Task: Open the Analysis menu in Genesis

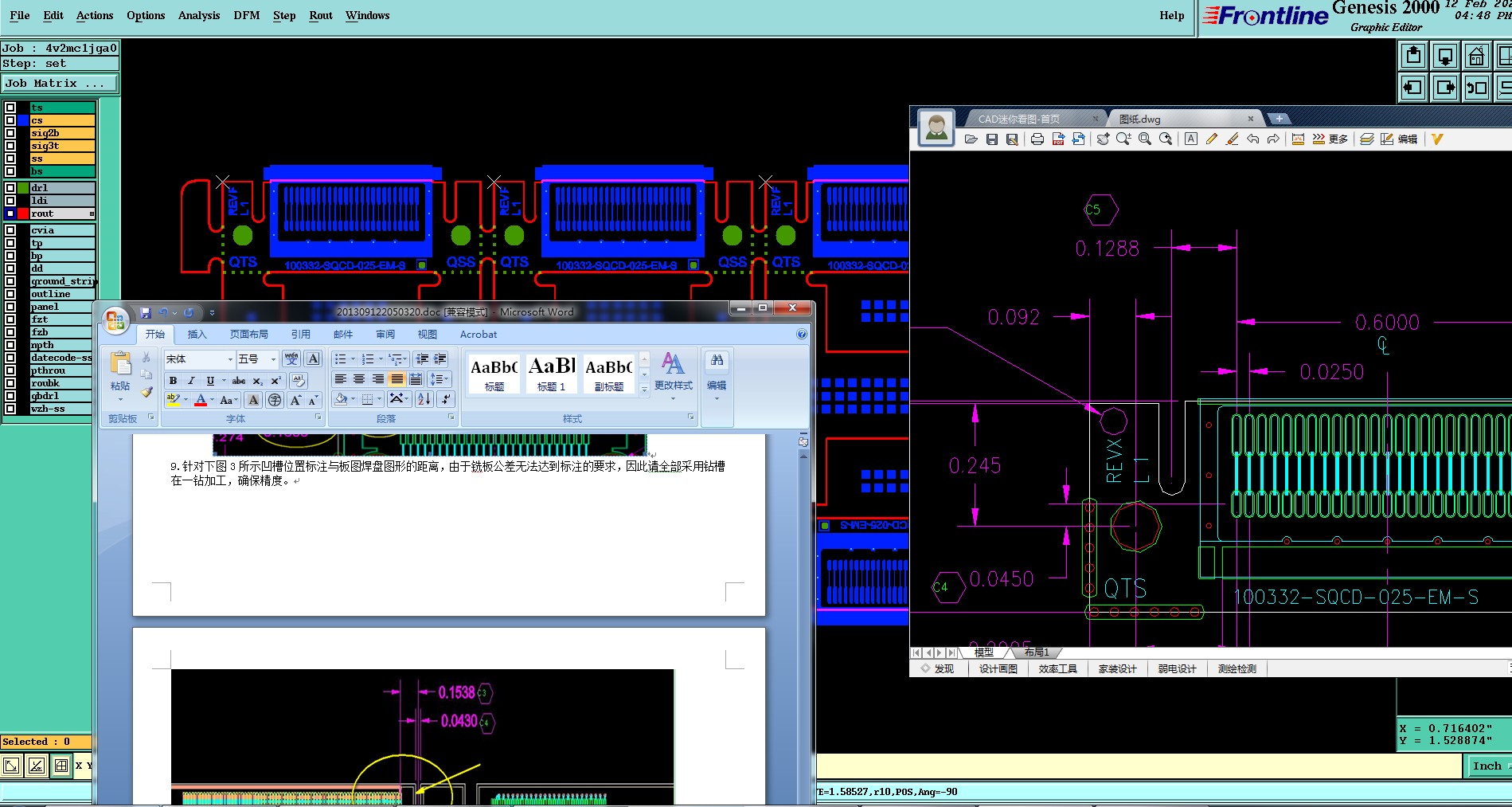Action: (198, 15)
